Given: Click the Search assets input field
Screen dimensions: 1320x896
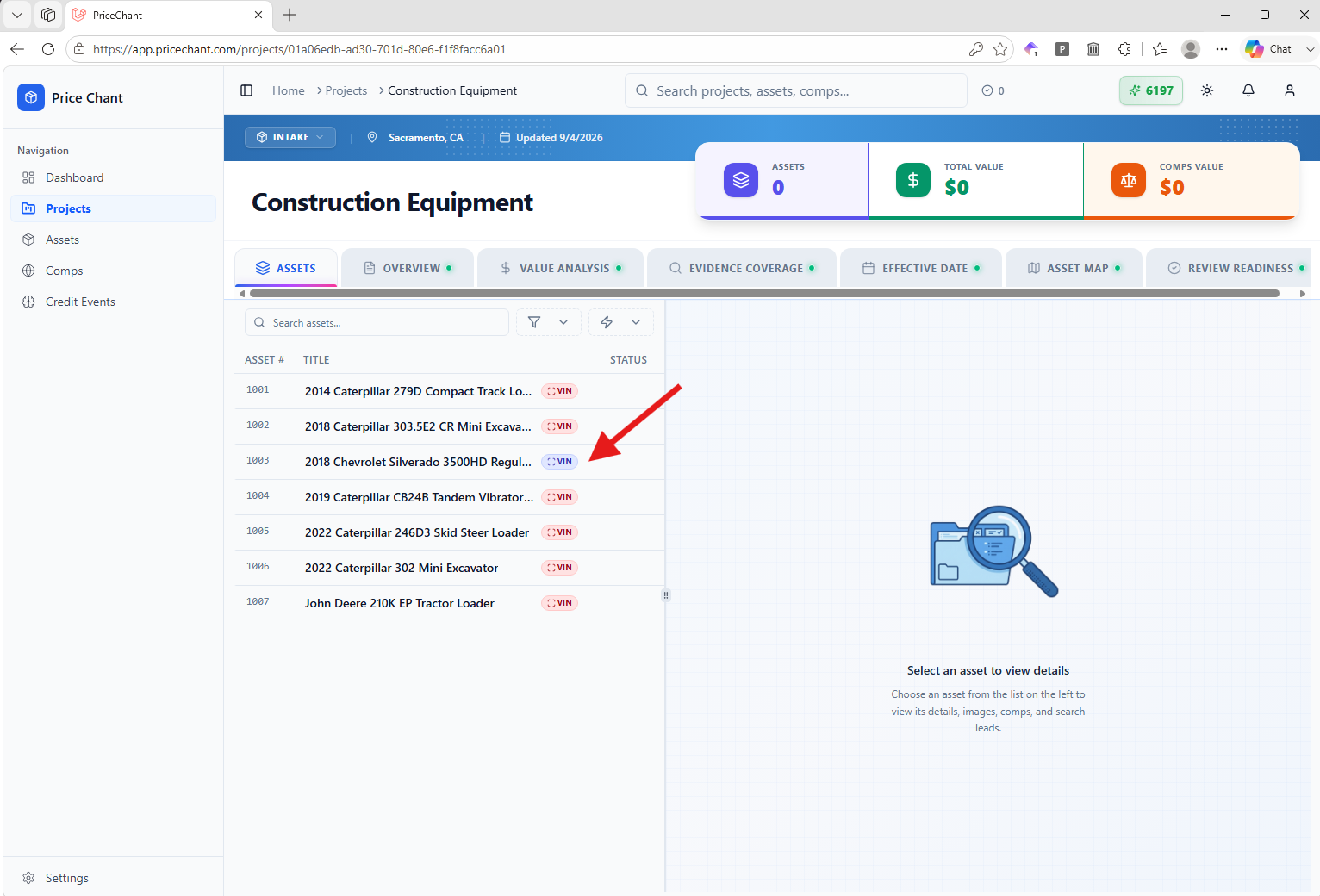Looking at the screenshot, I should coord(377,322).
